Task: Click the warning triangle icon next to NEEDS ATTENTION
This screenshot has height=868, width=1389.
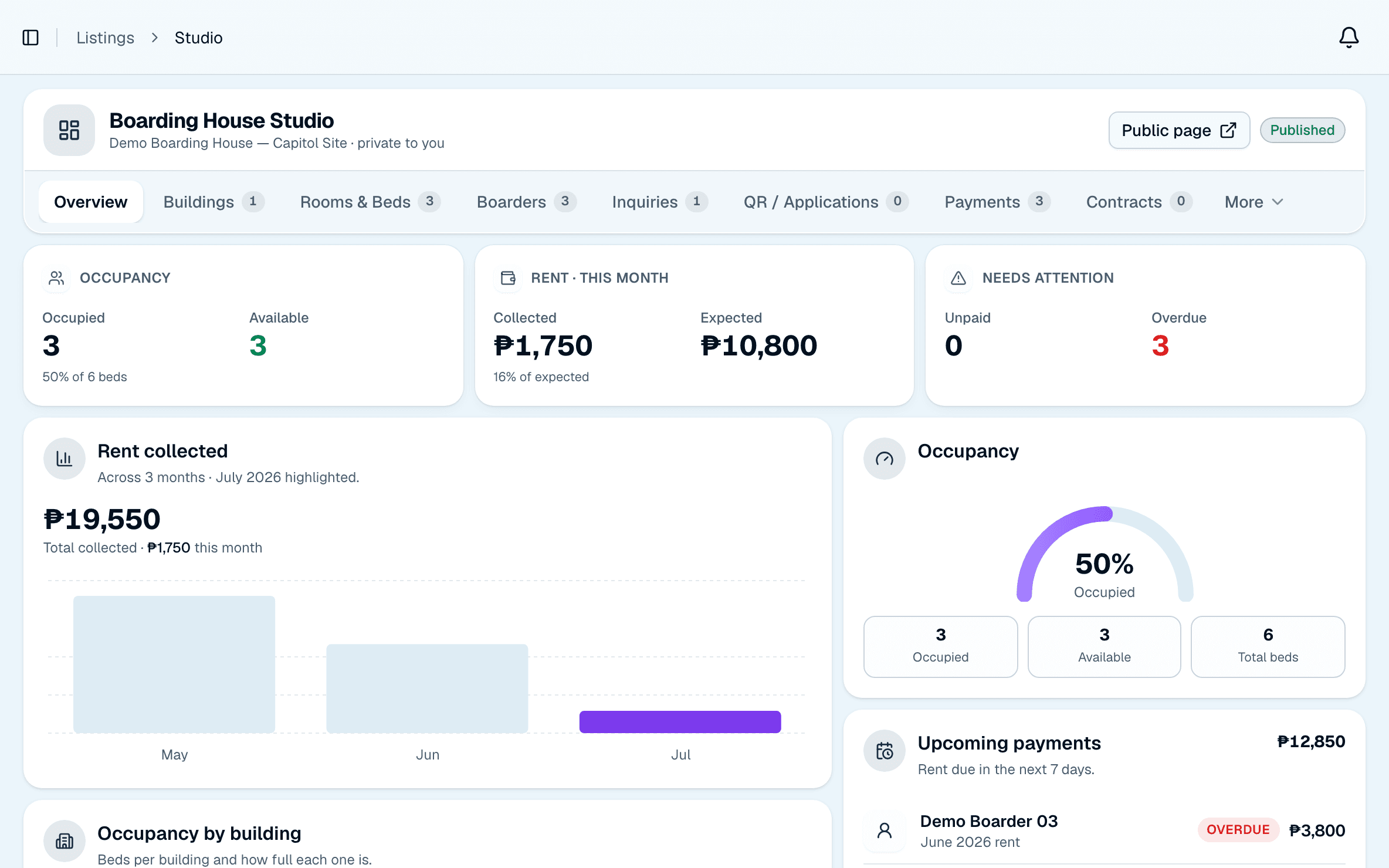Action: pos(958,278)
